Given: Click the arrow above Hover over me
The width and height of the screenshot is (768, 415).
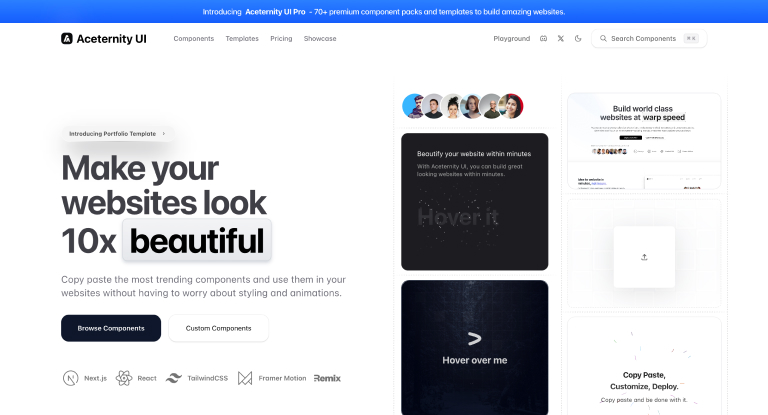Looking at the screenshot, I should [474, 339].
